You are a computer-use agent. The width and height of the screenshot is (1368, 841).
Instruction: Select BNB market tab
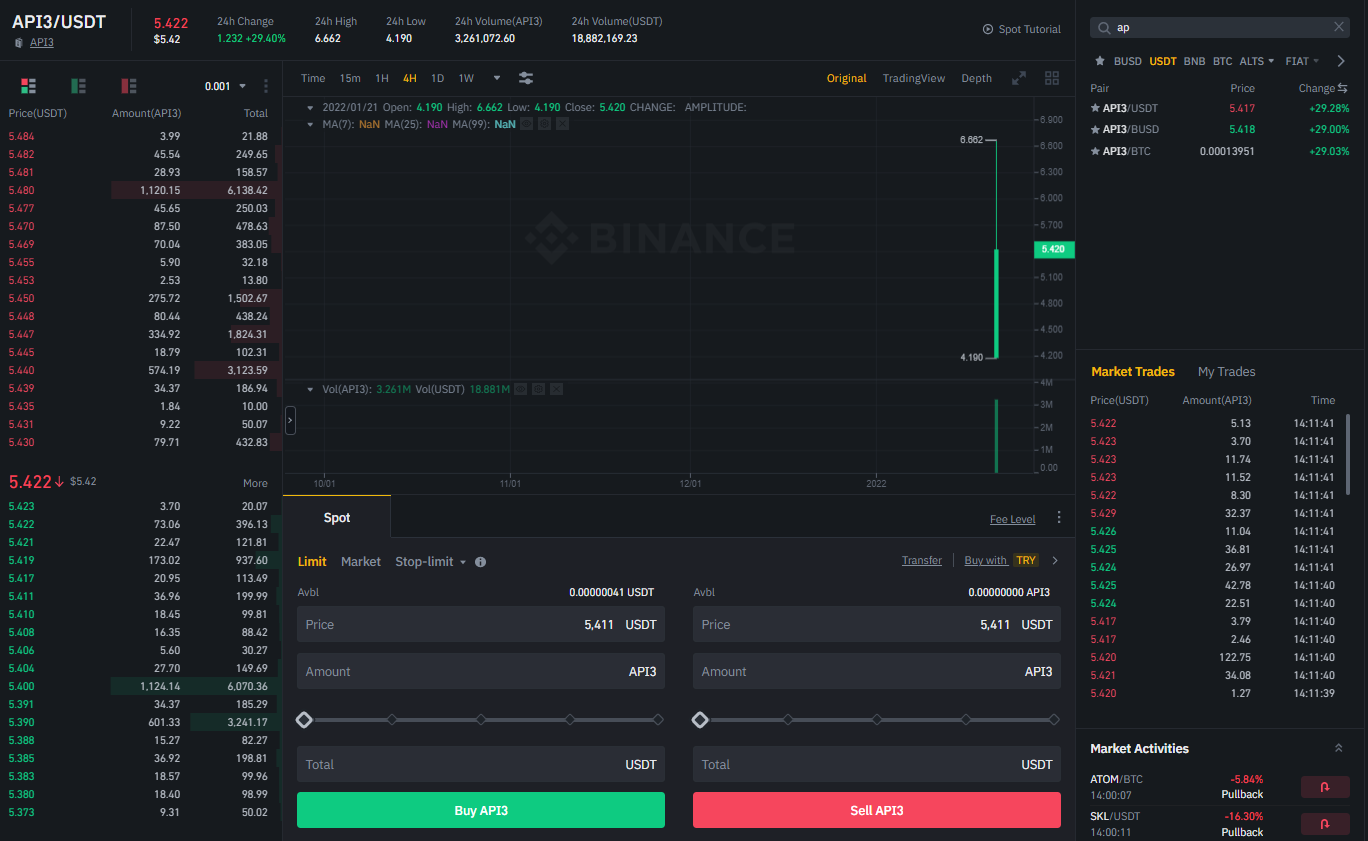[x=1194, y=61]
